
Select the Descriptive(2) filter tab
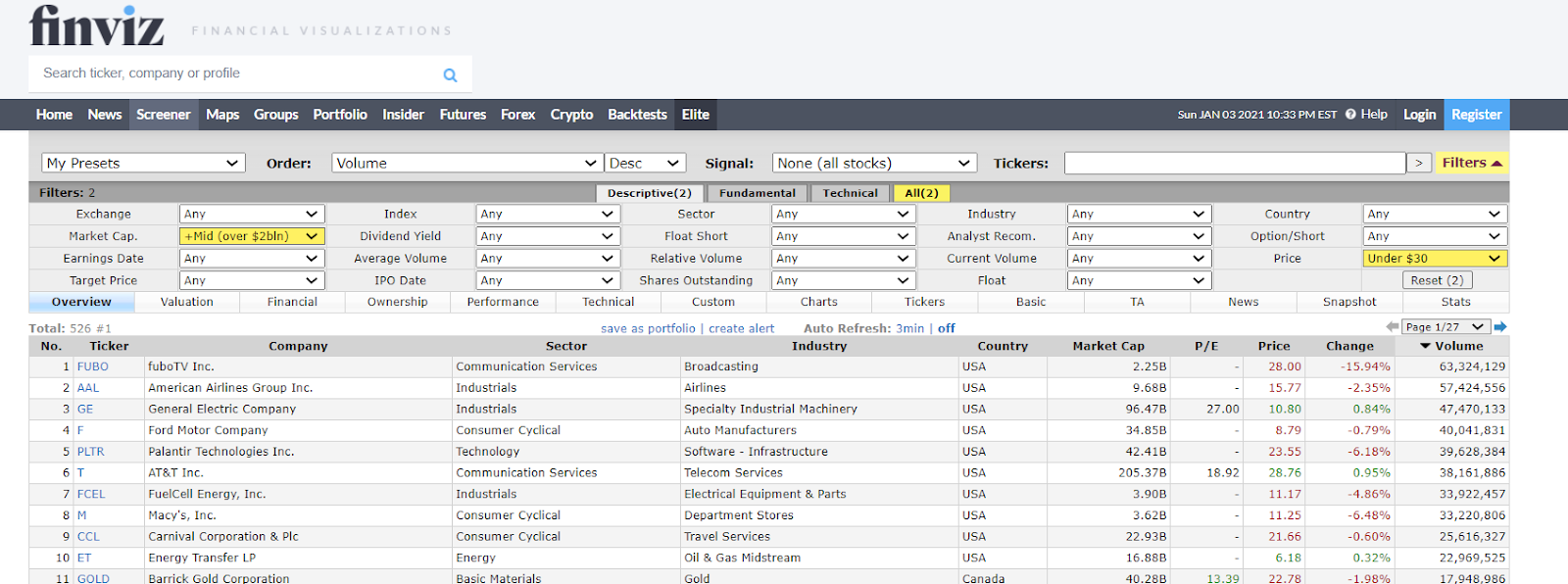pos(649,193)
